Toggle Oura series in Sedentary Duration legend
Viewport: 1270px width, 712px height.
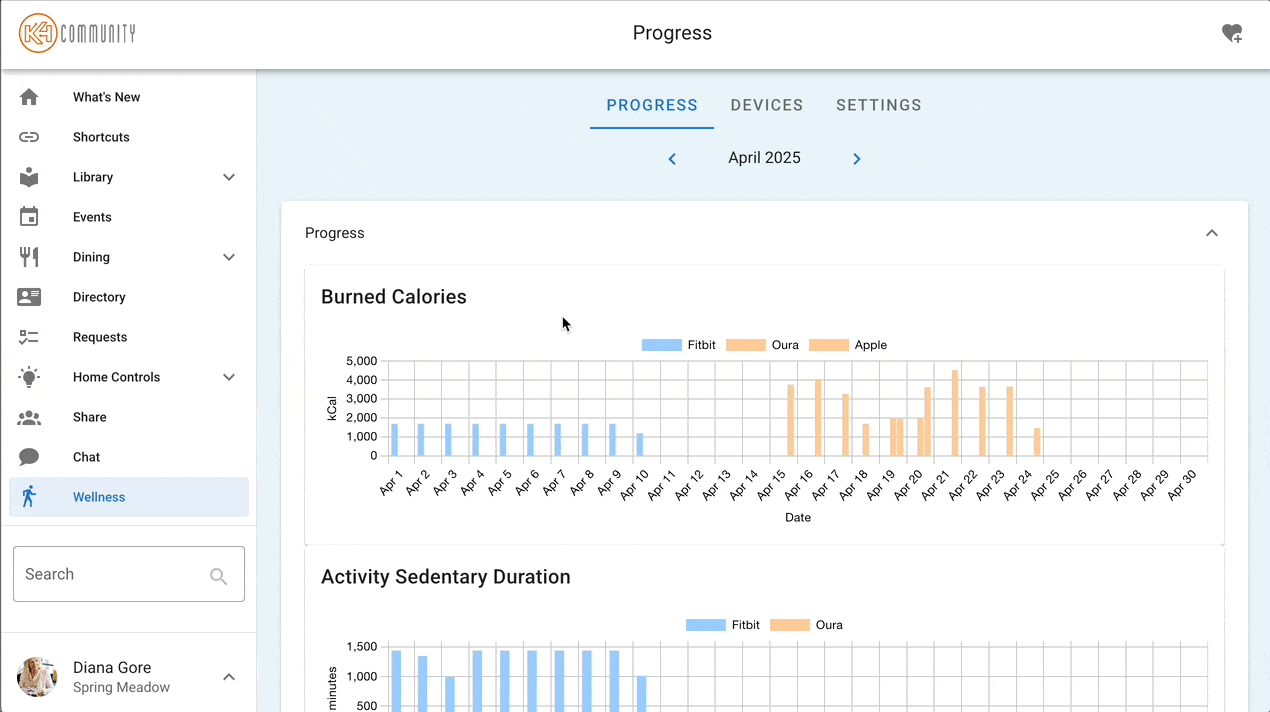(x=806, y=625)
